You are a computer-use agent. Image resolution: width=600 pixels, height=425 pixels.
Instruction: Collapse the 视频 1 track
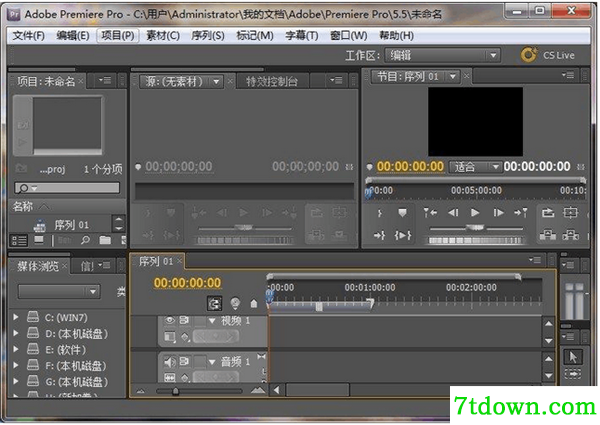coord(212,321)
